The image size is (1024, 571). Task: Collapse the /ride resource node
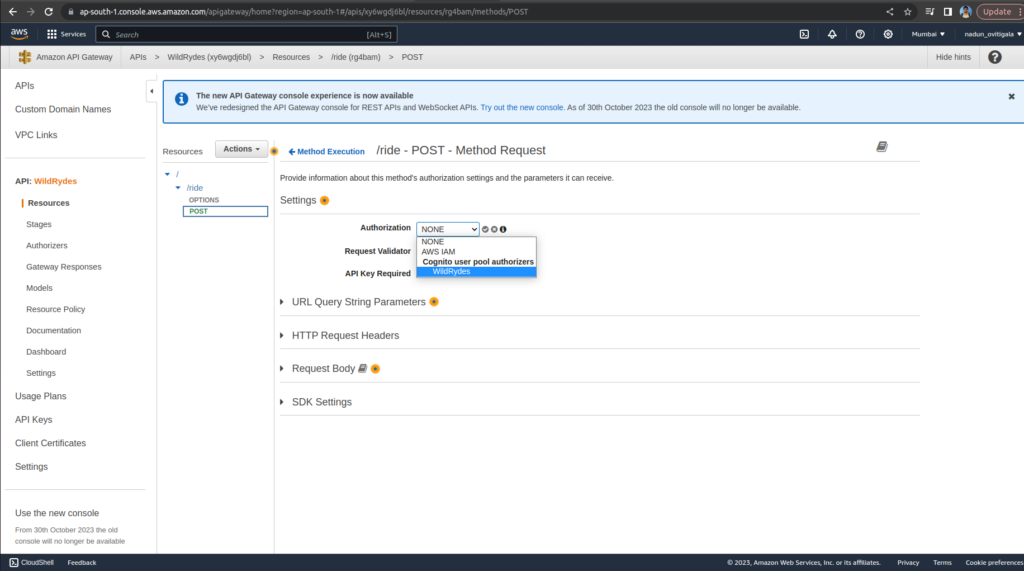pos(178,188)
